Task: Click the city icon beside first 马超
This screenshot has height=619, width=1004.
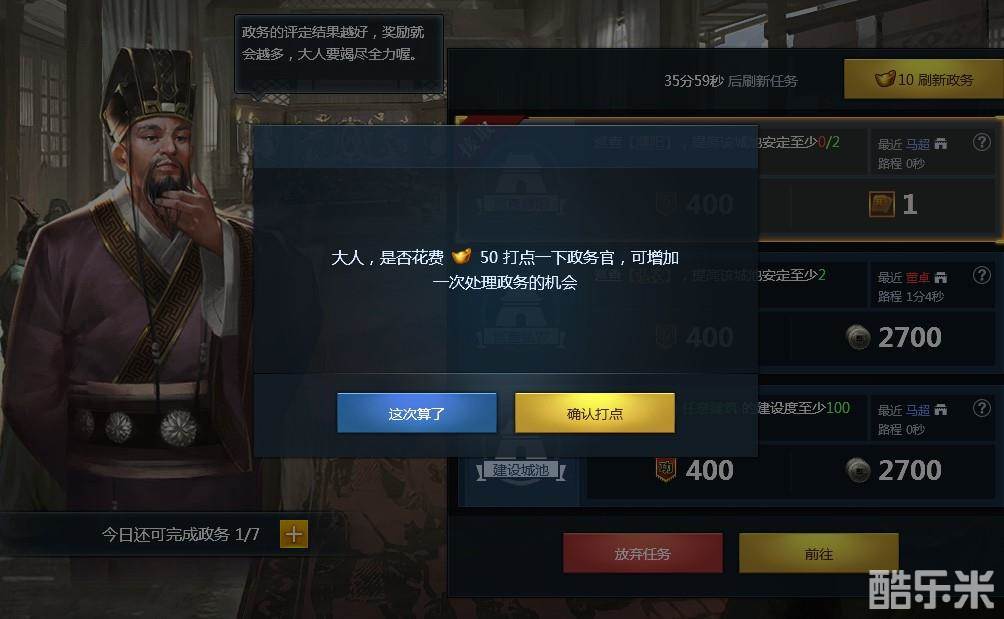Action: click(x=940, y=144)
